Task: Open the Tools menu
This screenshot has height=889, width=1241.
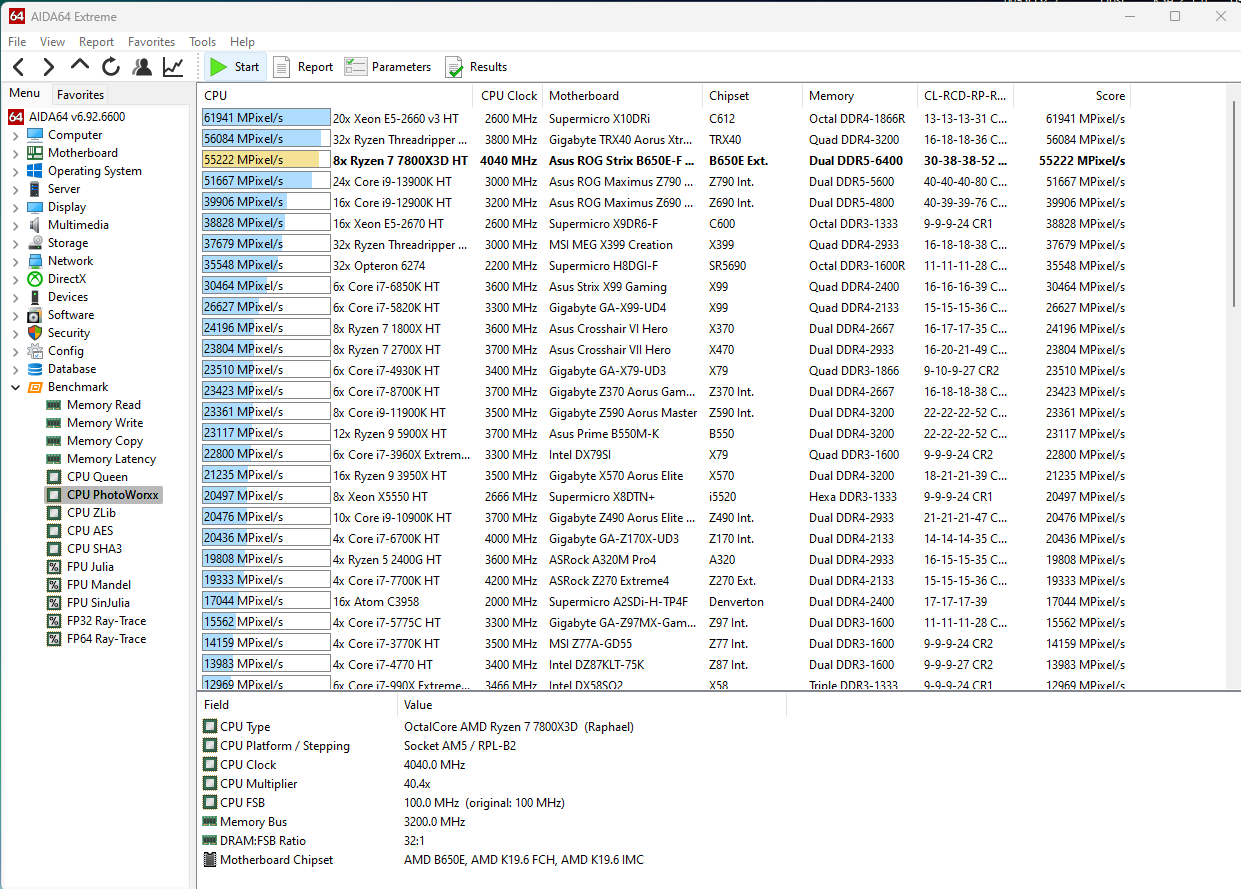Action: pos(202,42)
